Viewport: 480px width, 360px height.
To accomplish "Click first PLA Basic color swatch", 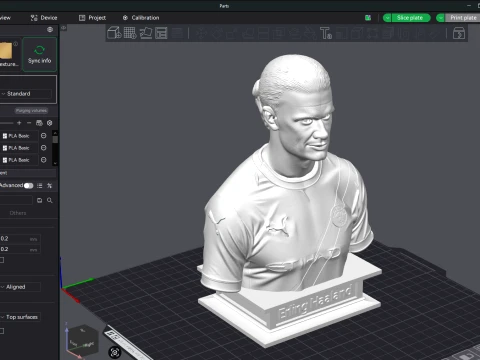I will (x=5, y=136).
